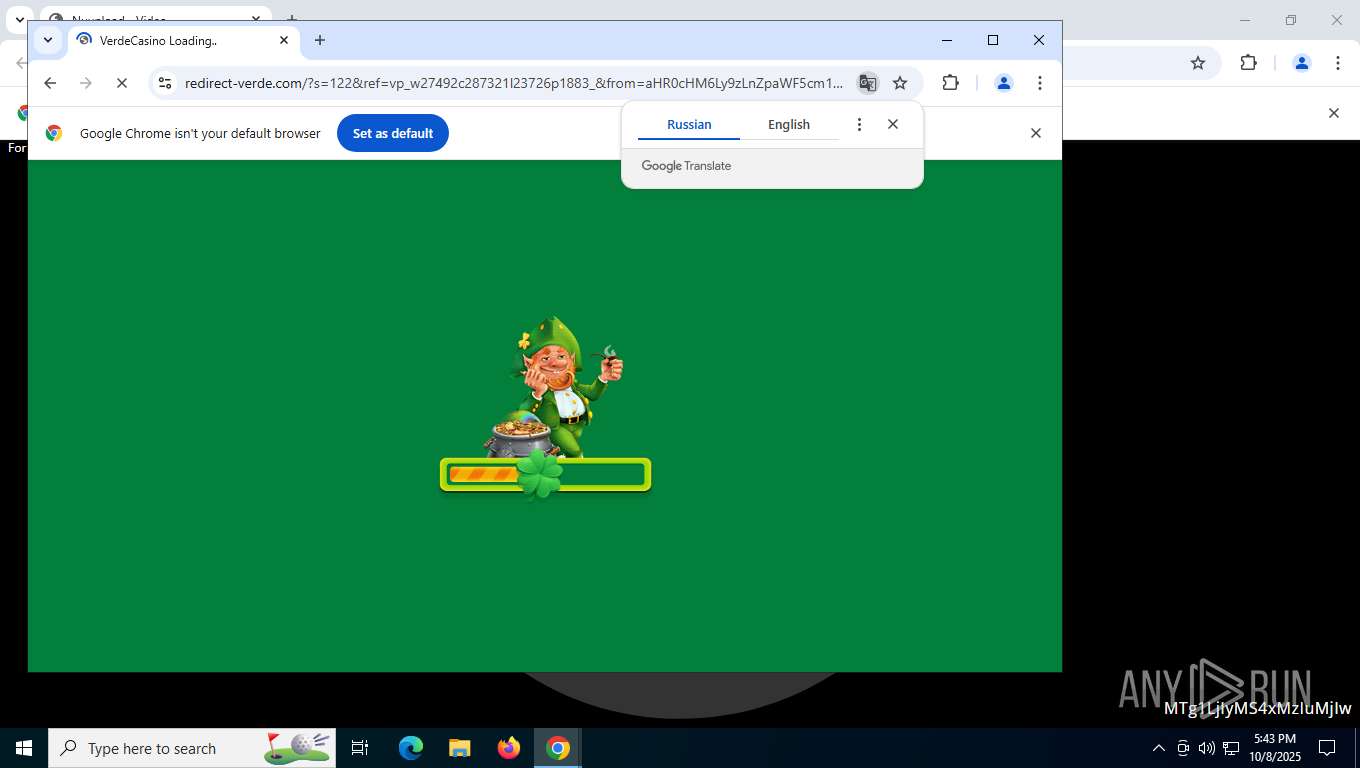Maximize the VerdeCasino Chrome window
Viewport: 1360px width, 768px height.
click(993, 40)
